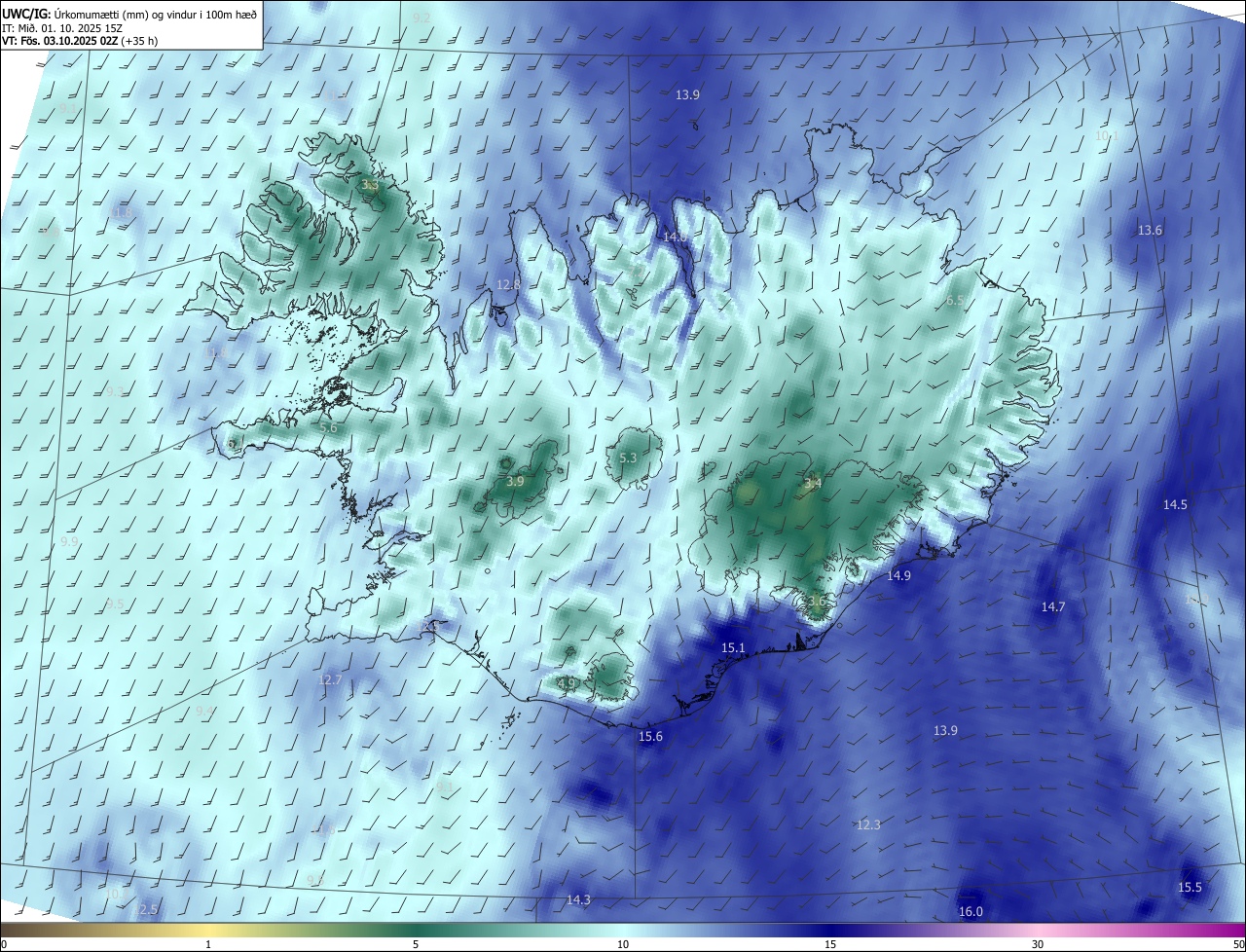This screenshot has height=952, width=1246.
Task: Click the 3.6 precipitation value label
Action: [816, 601]
